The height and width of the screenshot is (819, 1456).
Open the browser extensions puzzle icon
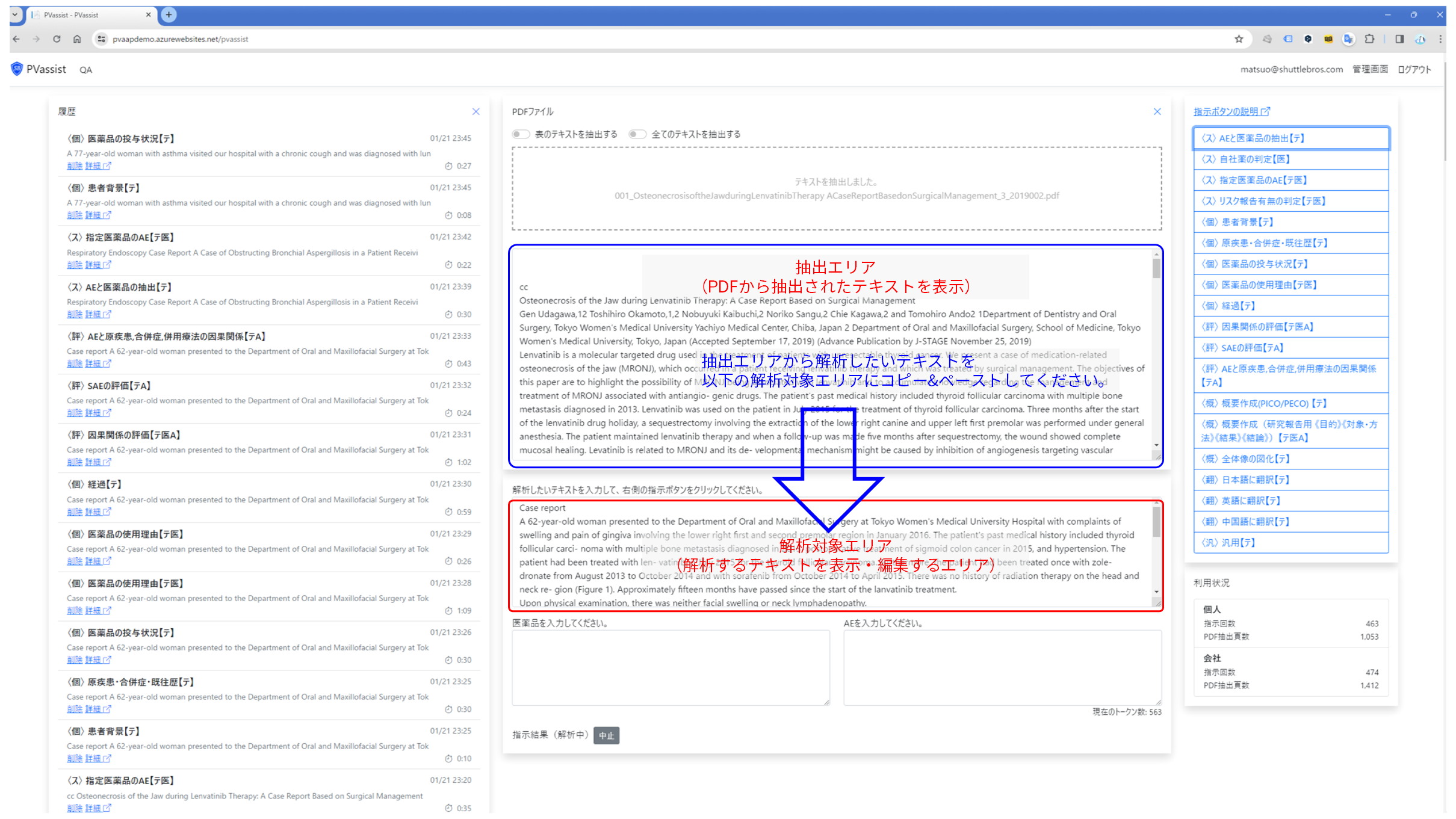[1369, 39]
